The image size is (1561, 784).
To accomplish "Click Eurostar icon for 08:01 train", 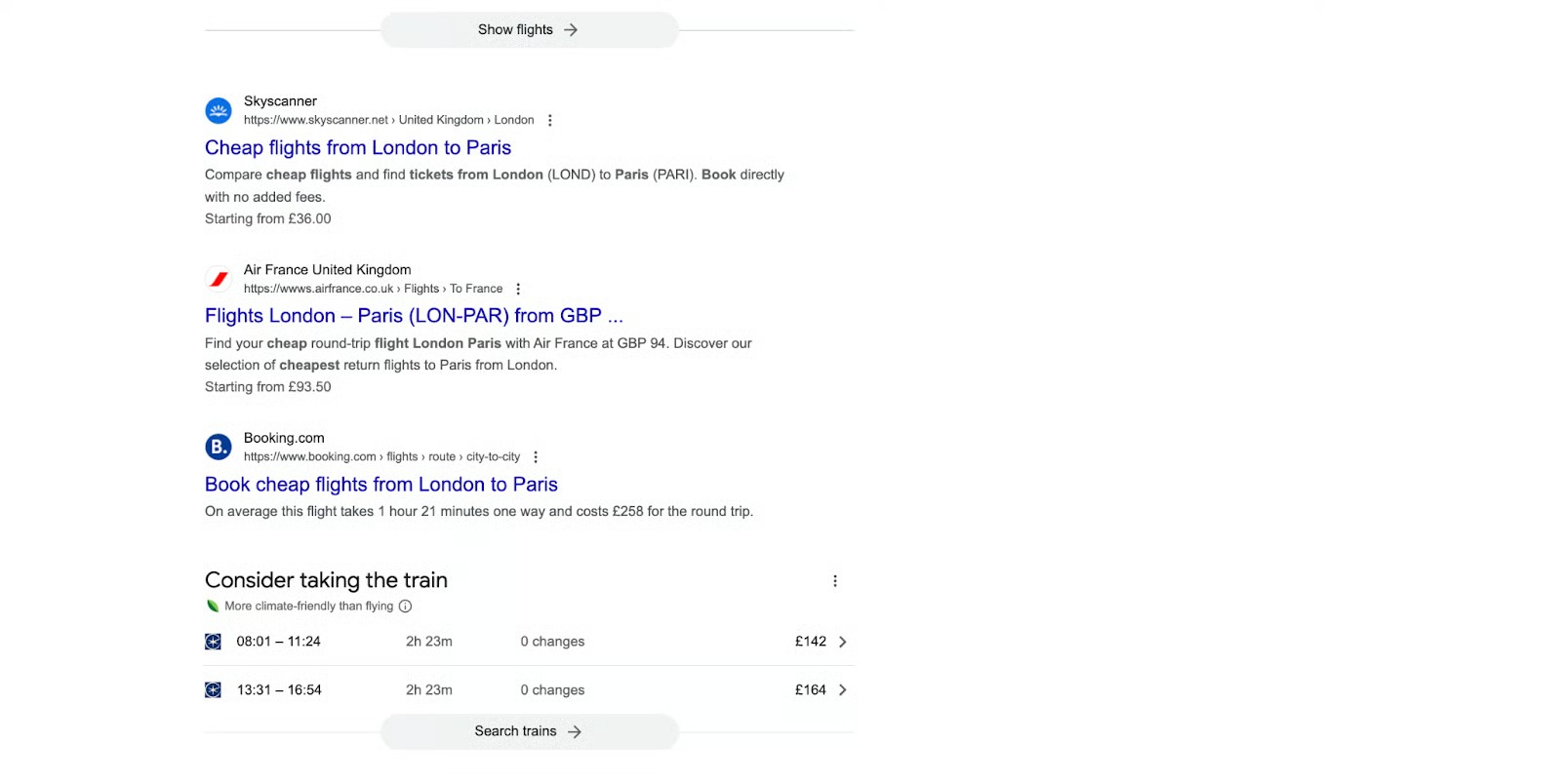I will click(x=213, y=642).
